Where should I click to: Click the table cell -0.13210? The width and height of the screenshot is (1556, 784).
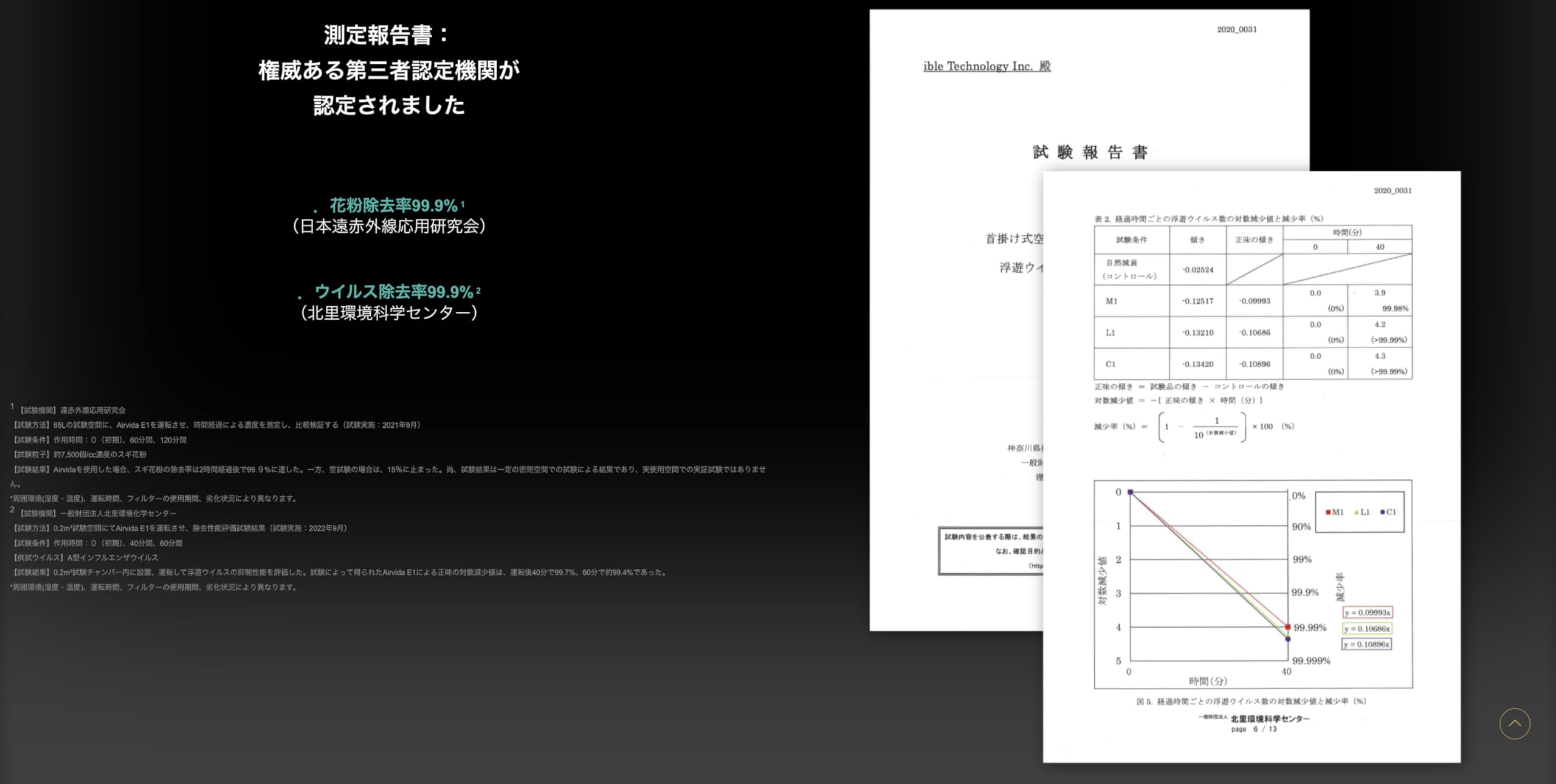coord(1197,333)
